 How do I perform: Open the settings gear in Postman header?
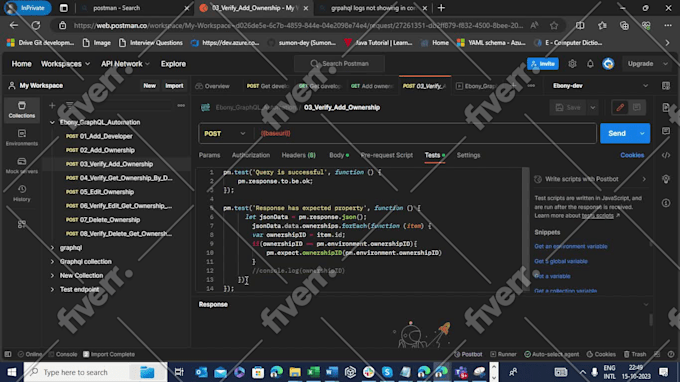point(572,64)
